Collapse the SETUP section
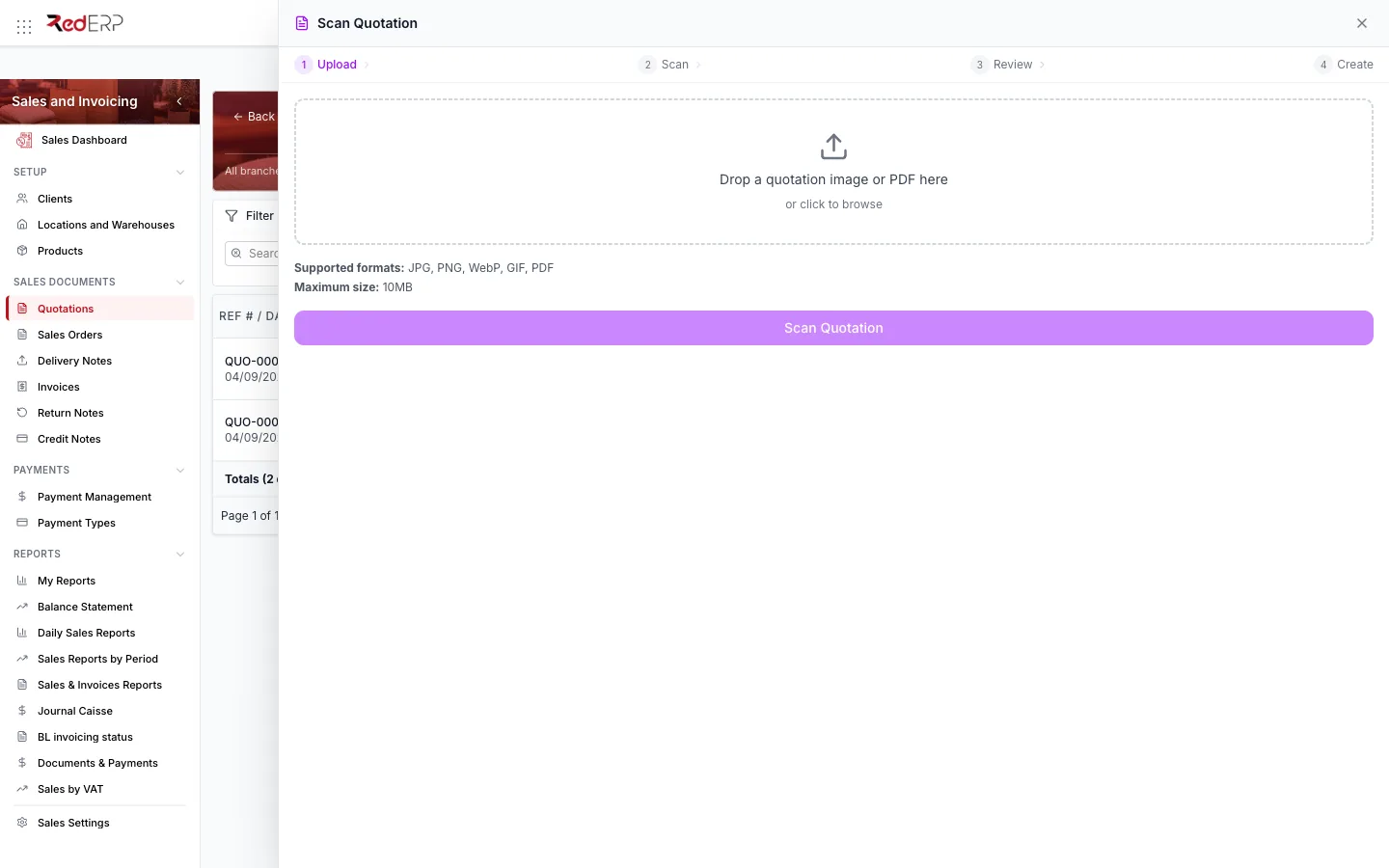Screen dimensions: 1389x868 pyautogui.click(x=180, y=173)
